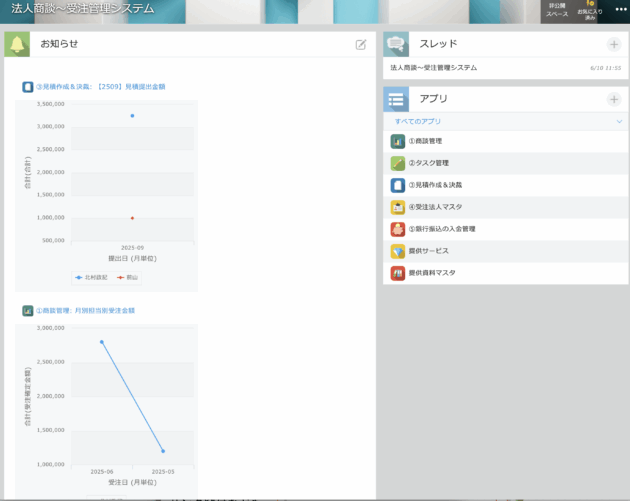Click the plus icon to add a thread

[613, 45]
